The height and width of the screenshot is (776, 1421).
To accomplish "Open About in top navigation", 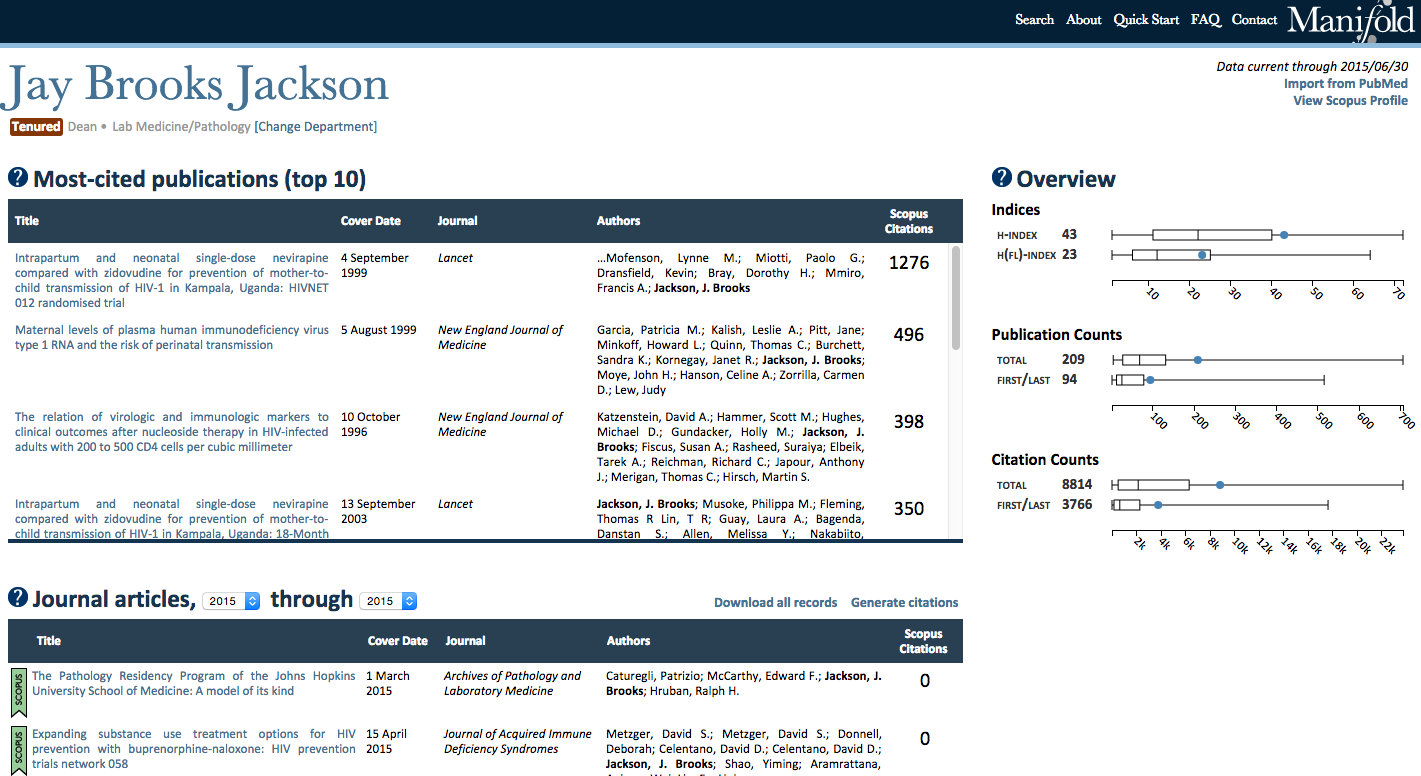I will coord(1083,19).
